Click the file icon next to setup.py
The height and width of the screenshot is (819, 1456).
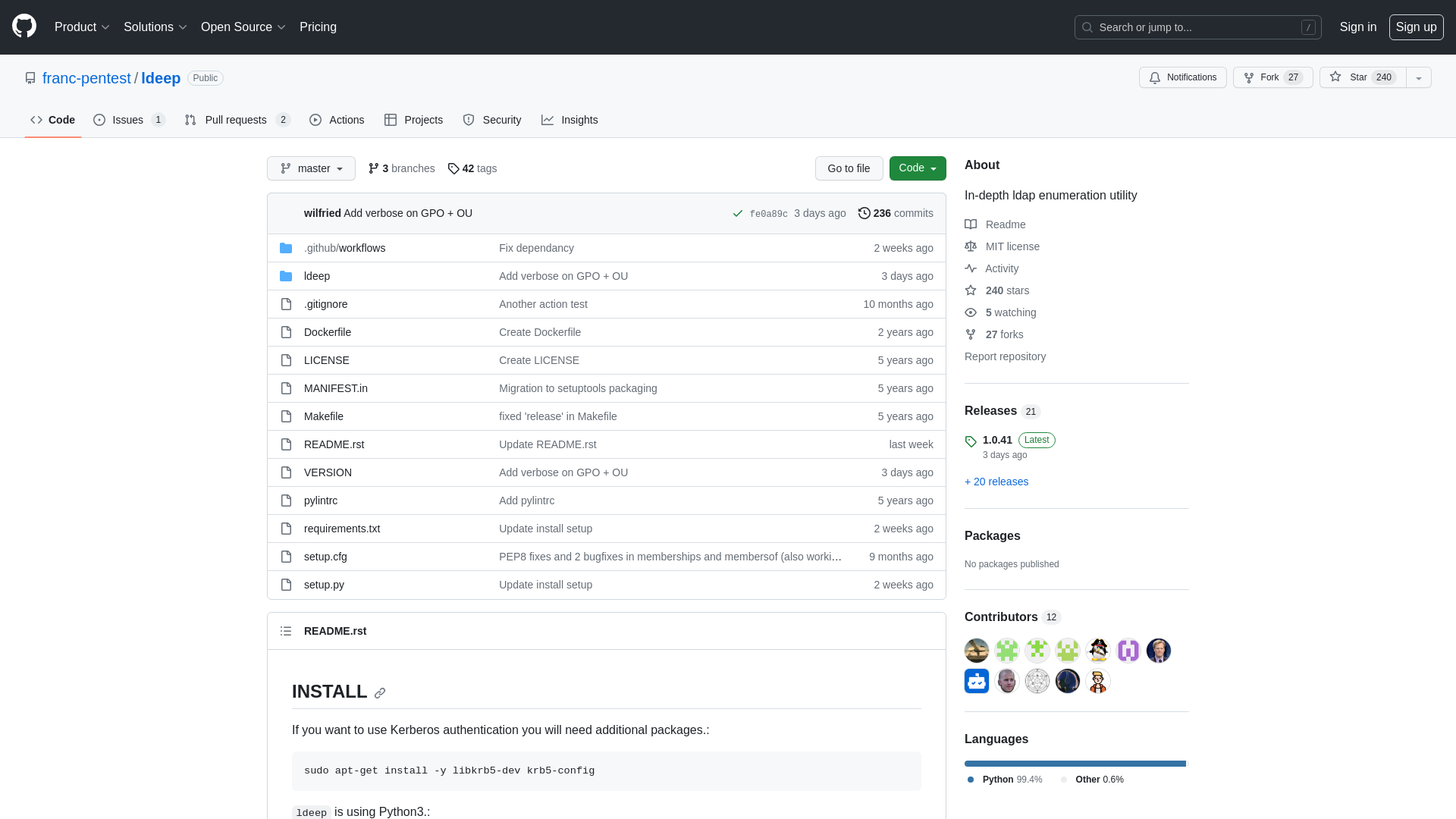pos(286,585)
